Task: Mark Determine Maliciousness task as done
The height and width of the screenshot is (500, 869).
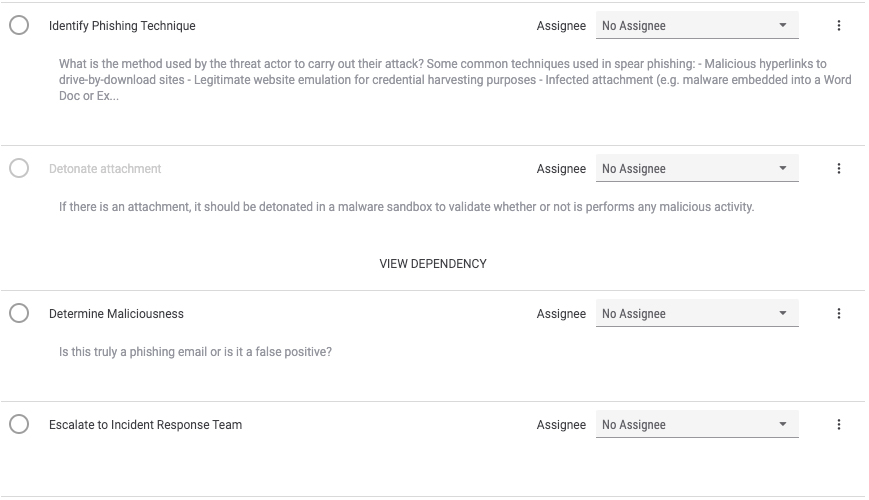Action: pos(19,313)
